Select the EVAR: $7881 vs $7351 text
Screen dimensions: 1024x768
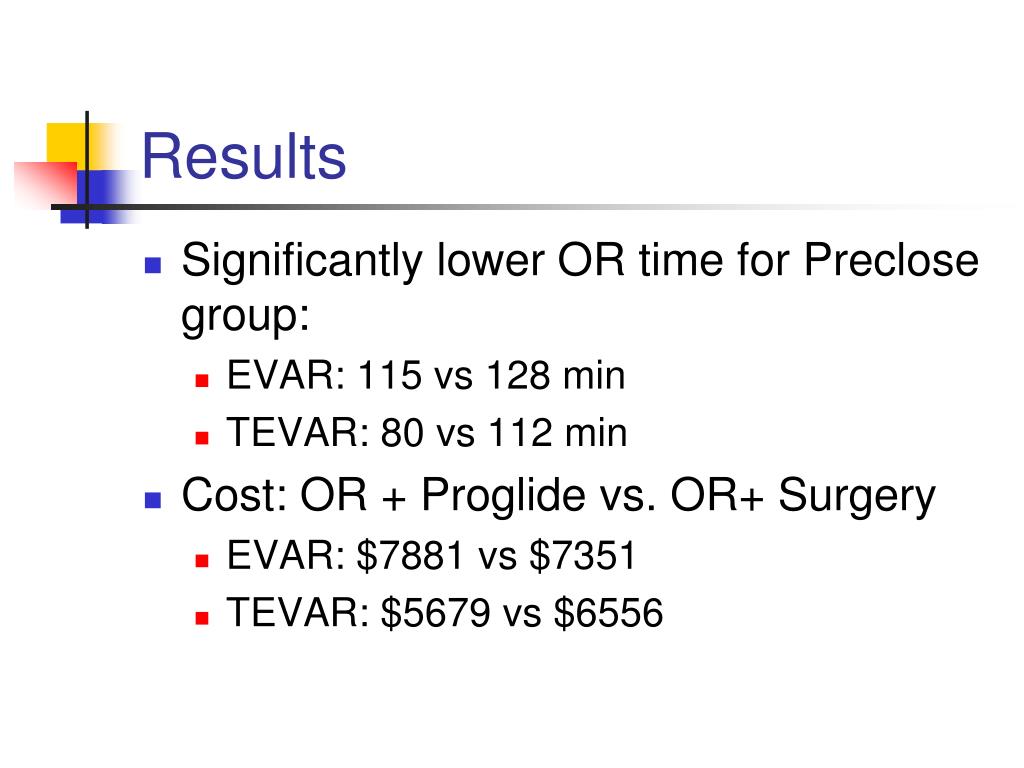431,556
